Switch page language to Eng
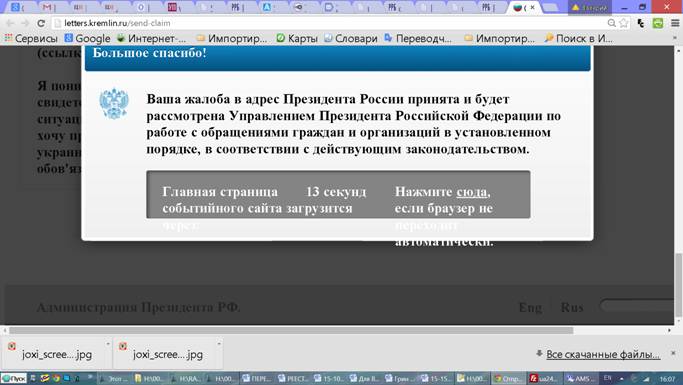 pos(530,307)
